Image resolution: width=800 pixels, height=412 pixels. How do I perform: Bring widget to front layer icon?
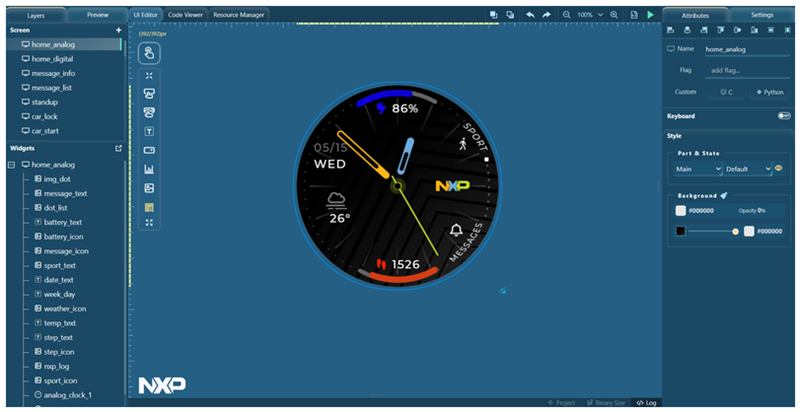(493, 15)
